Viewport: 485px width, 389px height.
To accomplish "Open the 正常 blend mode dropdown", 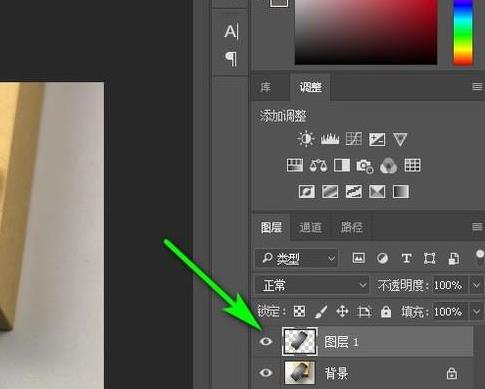I will point(312,285).
